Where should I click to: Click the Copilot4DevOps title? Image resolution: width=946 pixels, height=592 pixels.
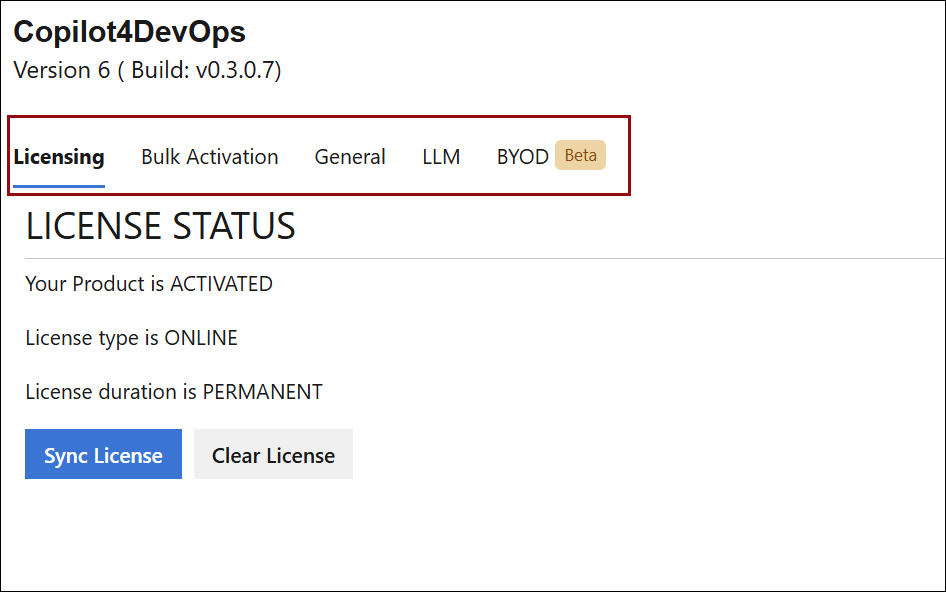coord(130,32)
